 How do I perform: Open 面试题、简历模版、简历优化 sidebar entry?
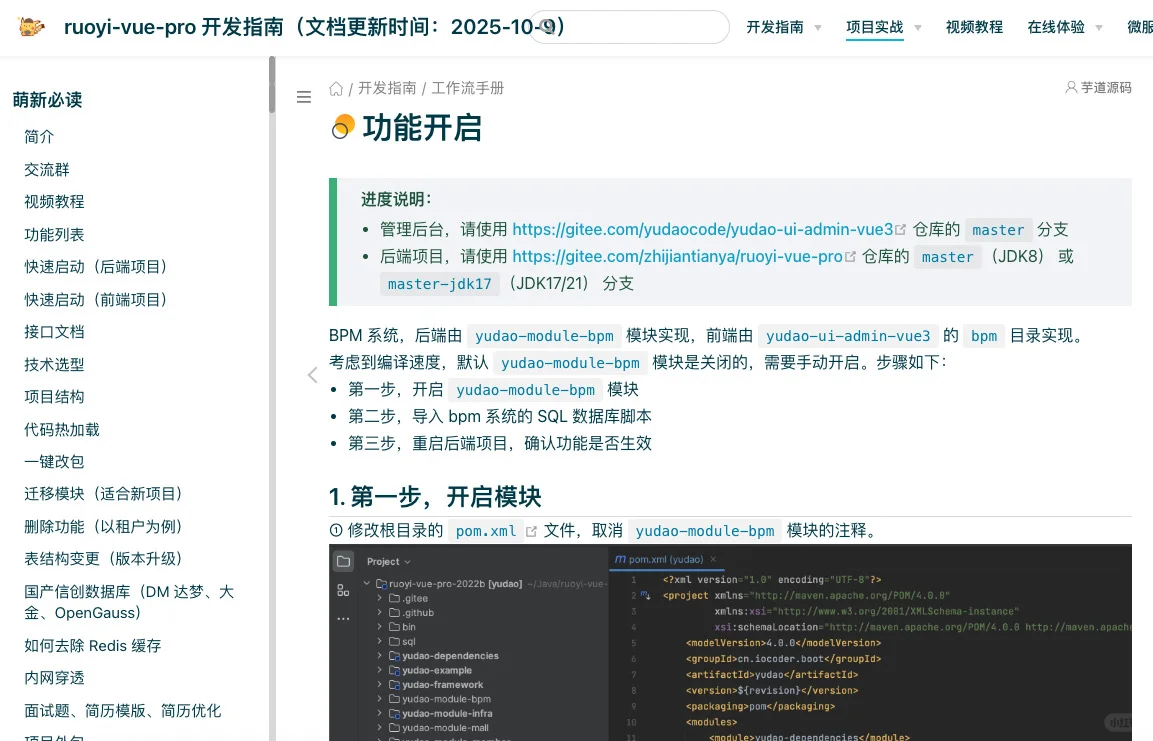(x=123, y=711)
